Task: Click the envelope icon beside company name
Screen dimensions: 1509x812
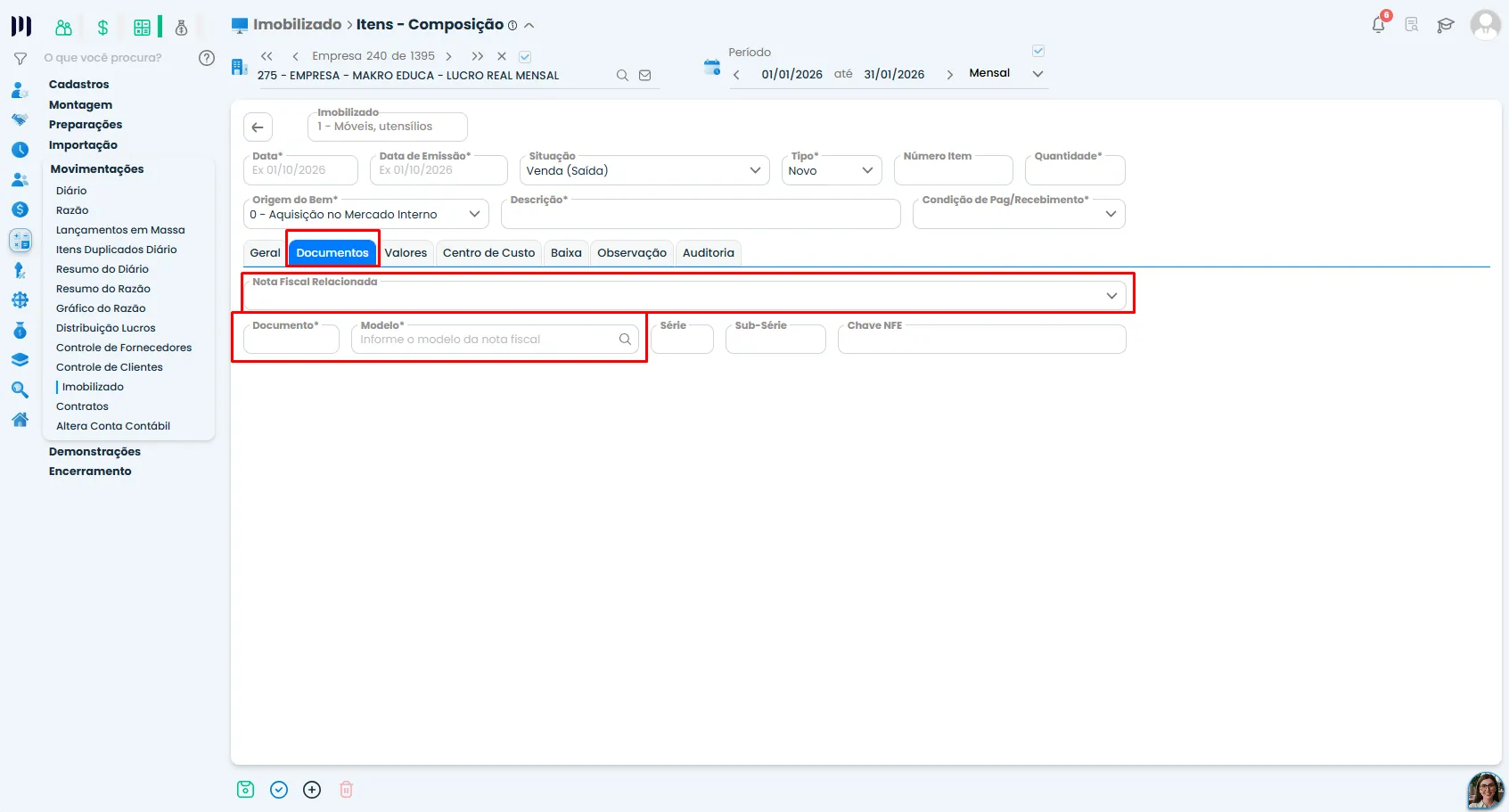Action: 645,76
